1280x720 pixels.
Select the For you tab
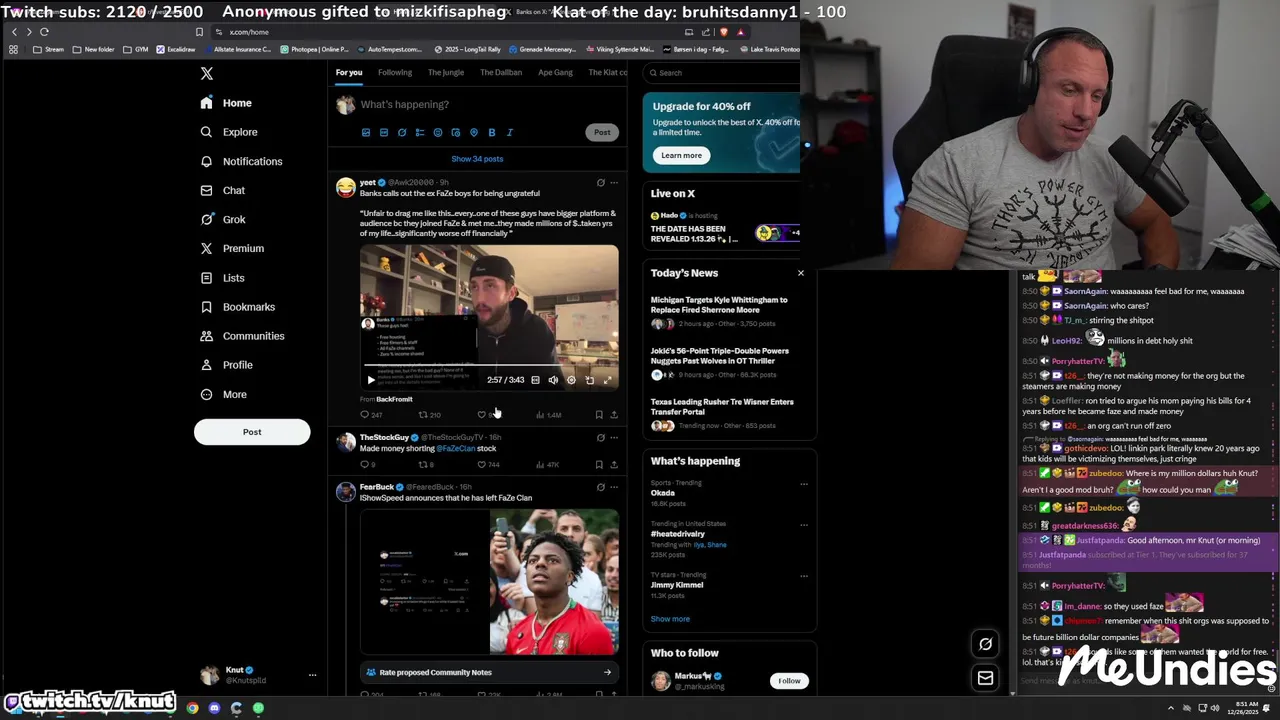[x=349, y=72]
